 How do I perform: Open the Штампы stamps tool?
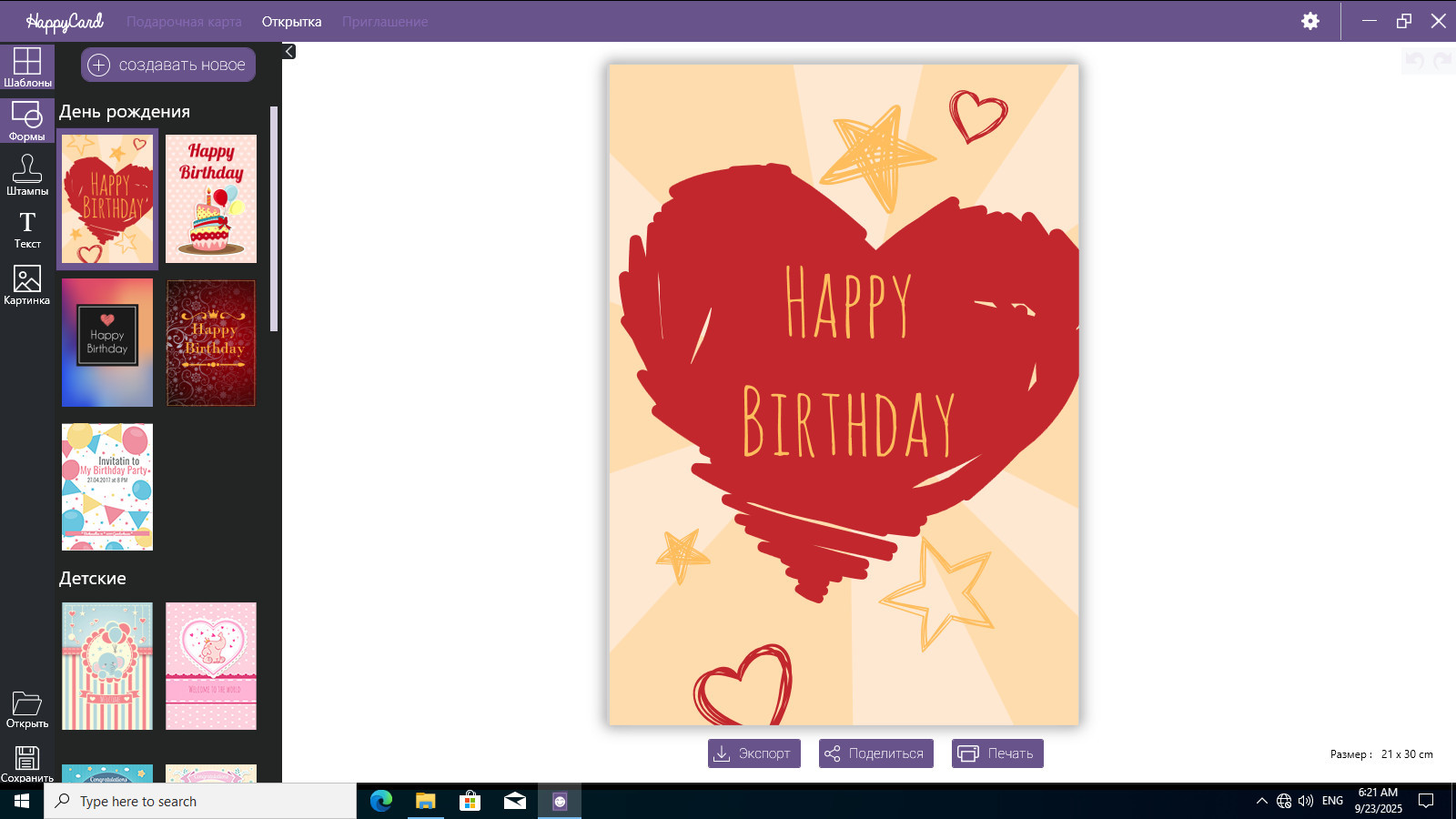point(27,175)
